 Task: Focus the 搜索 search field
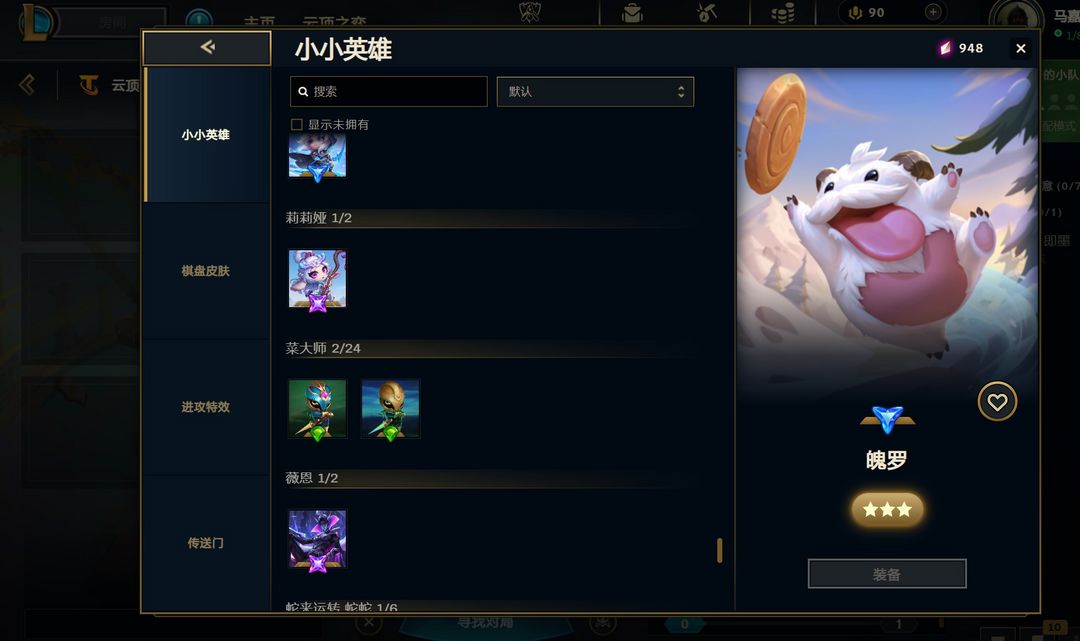coord(388,92)
